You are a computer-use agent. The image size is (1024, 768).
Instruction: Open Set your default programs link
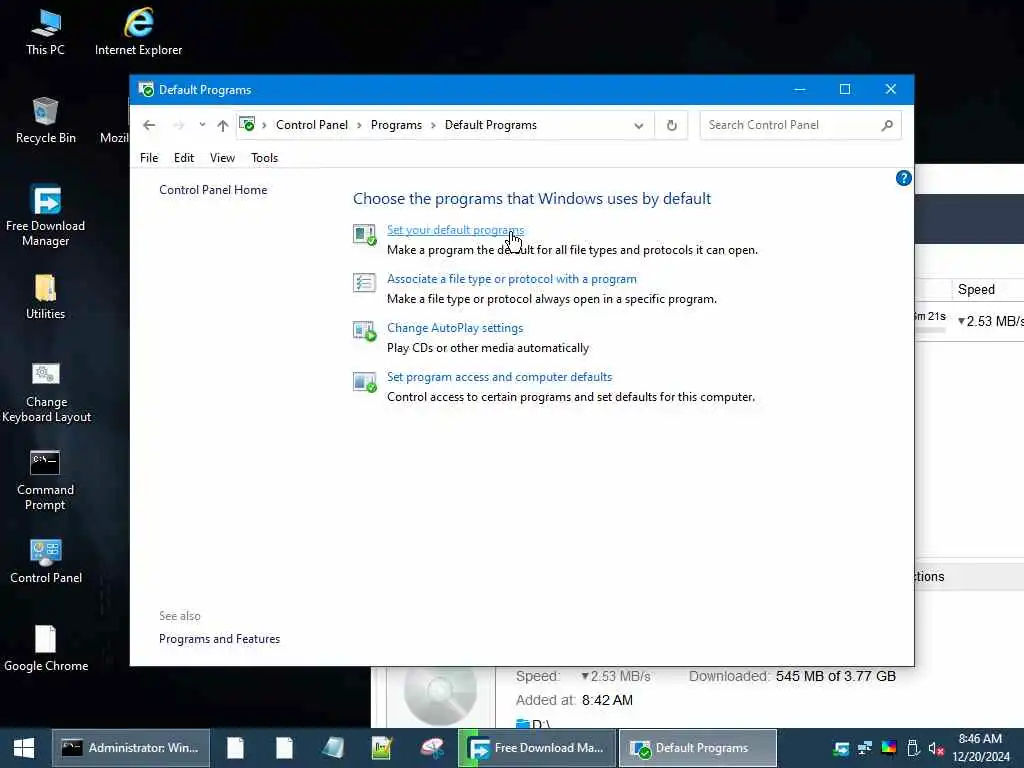click(x=455, y=230)
